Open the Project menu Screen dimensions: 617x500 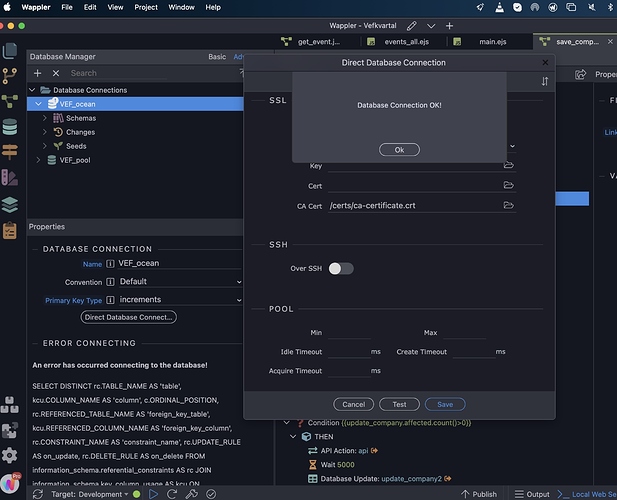click(146, 7)
